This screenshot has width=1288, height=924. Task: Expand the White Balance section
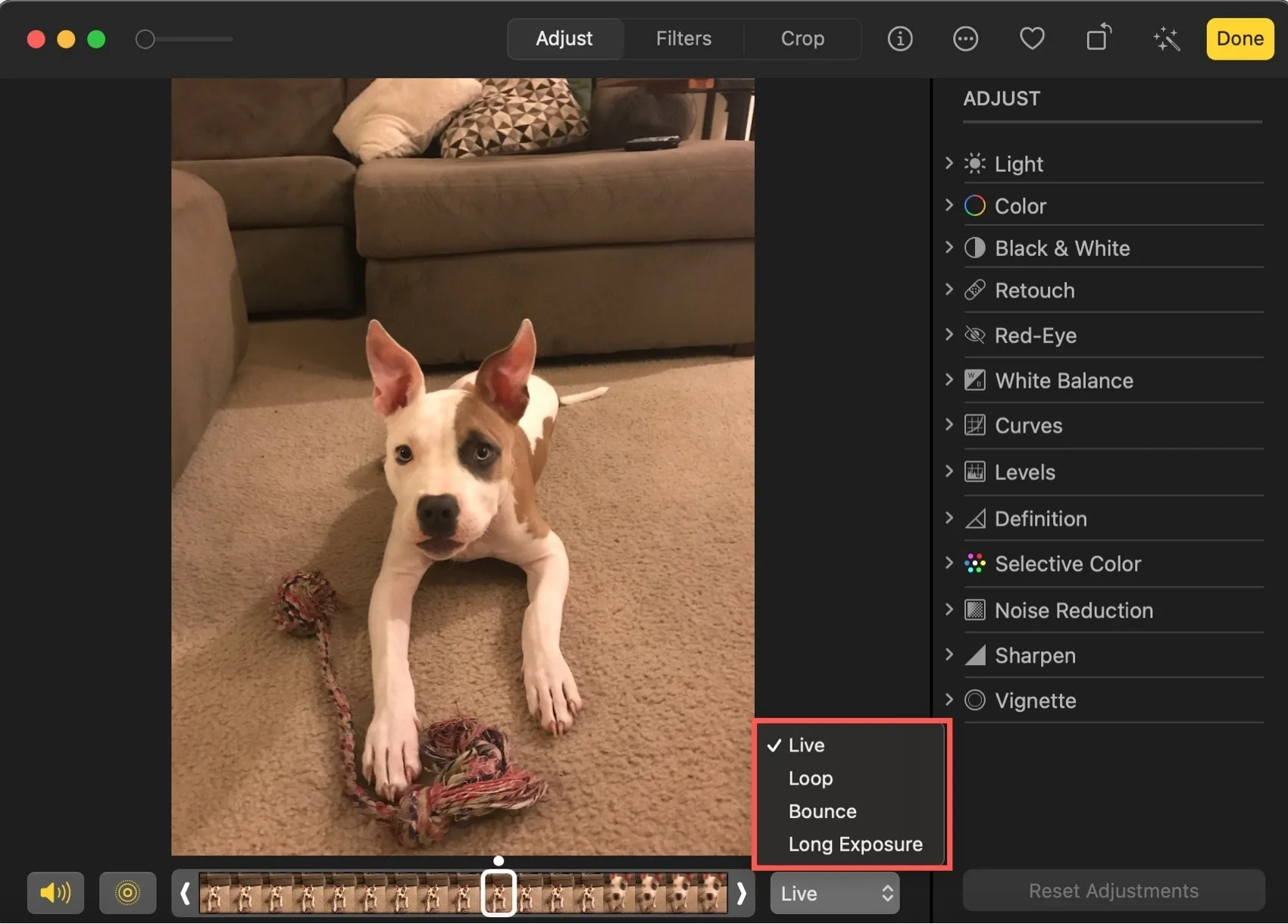[x=949, y=379]
